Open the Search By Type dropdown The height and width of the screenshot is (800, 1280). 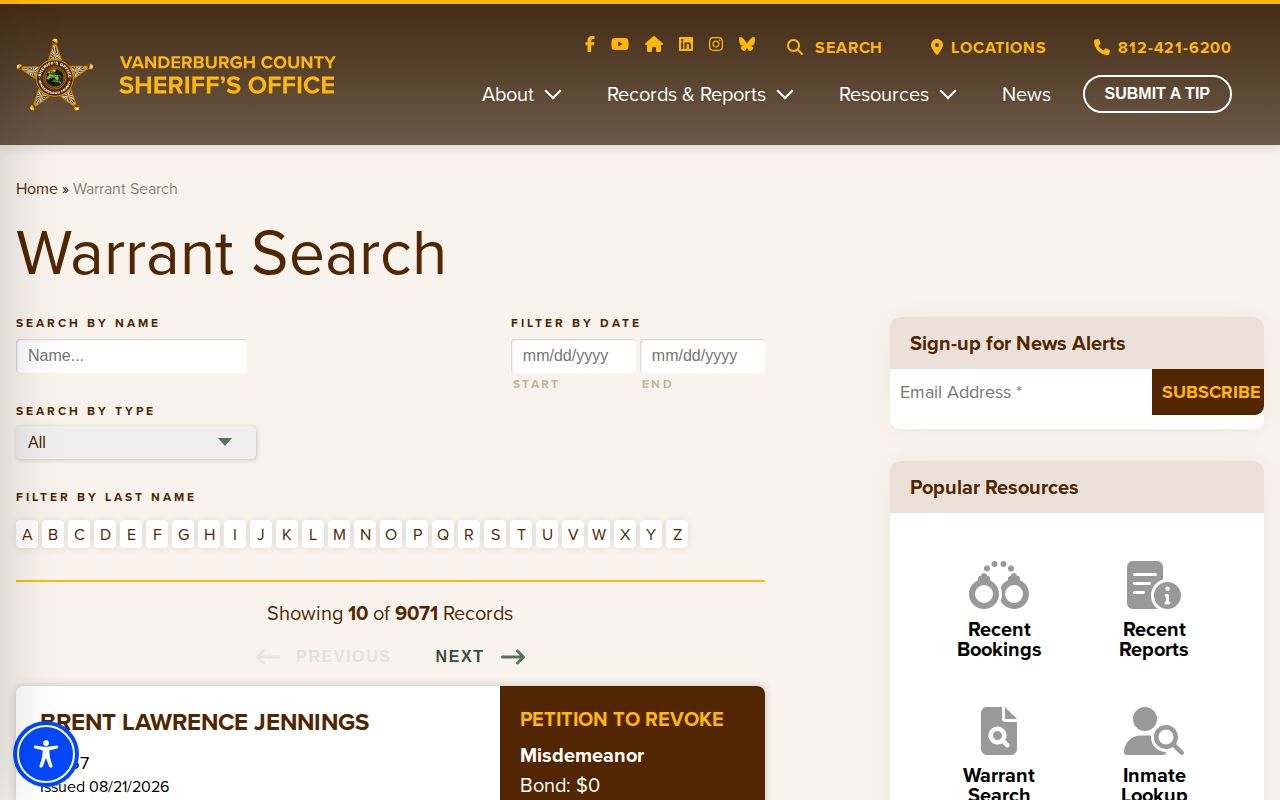[x=136, y=442]
